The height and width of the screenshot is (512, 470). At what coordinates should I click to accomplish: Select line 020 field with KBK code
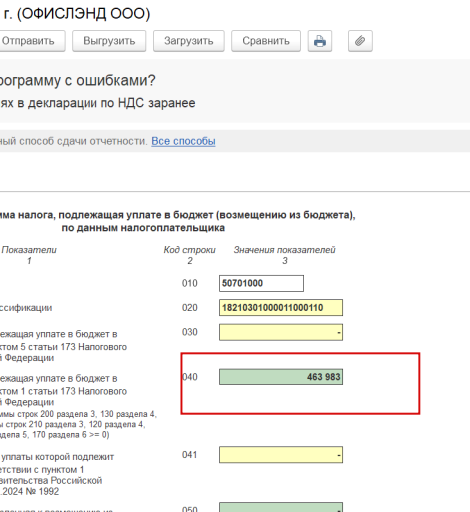click(281, 307)
